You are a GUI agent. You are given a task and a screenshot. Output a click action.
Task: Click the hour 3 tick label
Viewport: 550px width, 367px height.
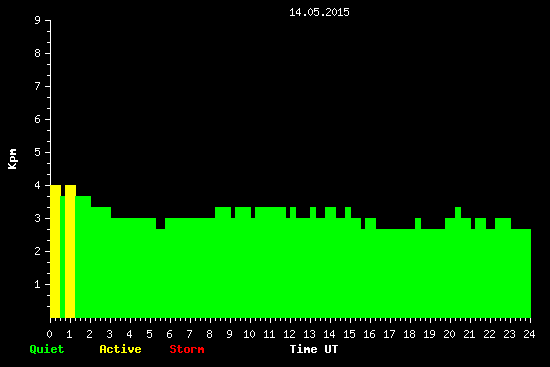point(110,334)
